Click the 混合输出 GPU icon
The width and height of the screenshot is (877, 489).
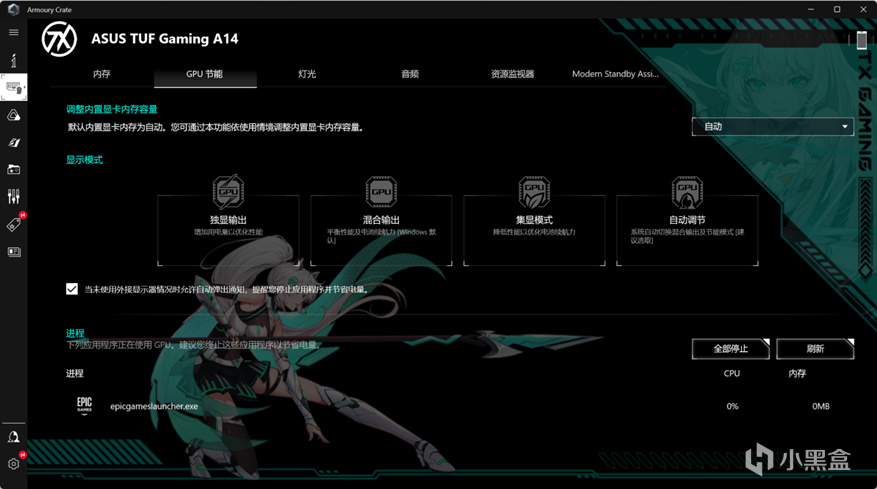click(381, 191)
